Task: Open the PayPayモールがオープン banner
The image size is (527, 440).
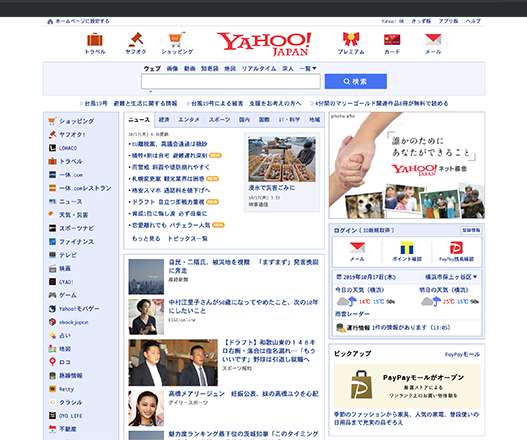Action: pyautogui.click(x=407, y=386)
